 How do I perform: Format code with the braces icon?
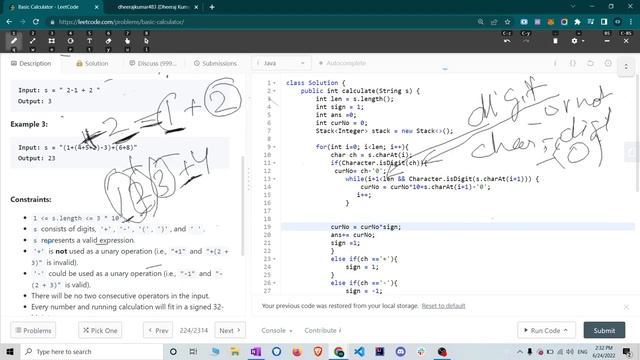(x=573, y=63)
